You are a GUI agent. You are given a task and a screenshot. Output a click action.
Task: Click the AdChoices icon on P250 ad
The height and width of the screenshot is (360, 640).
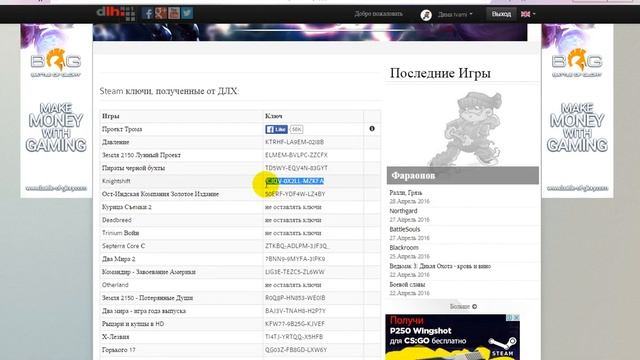pos(510,317)
